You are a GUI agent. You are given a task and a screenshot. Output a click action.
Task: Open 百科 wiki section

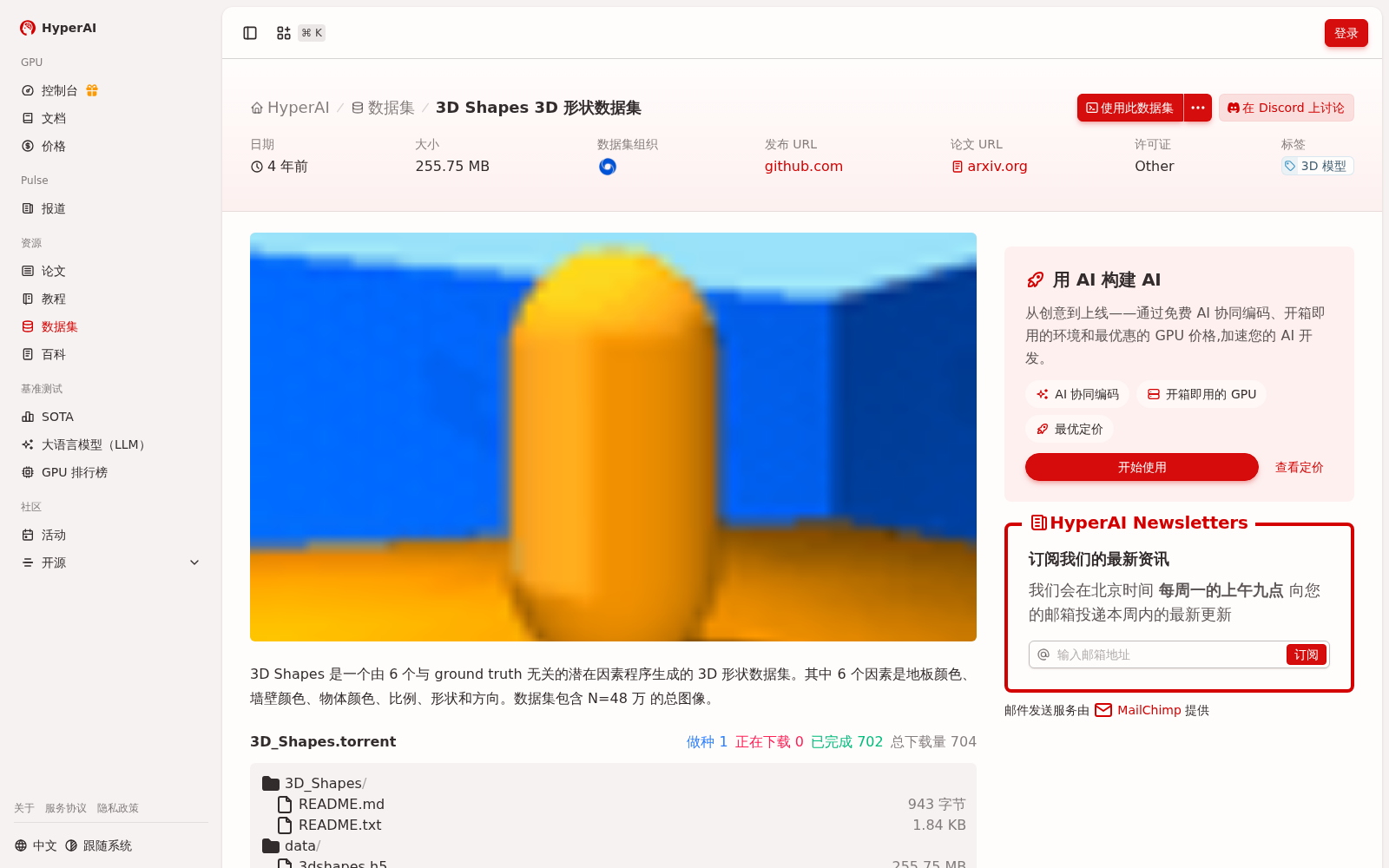tap(111, 354)
